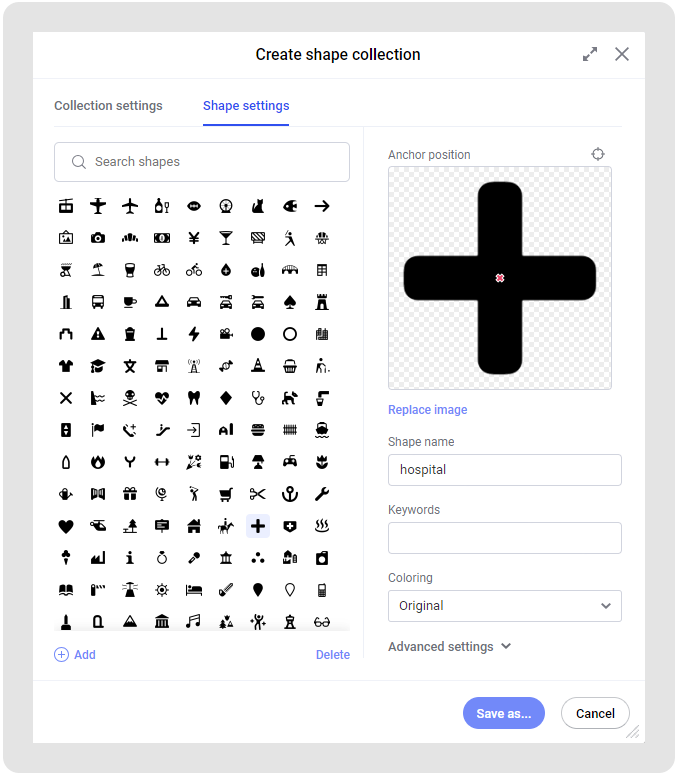
Task: Select the gift box shape
Action: (x=130, y=493)
